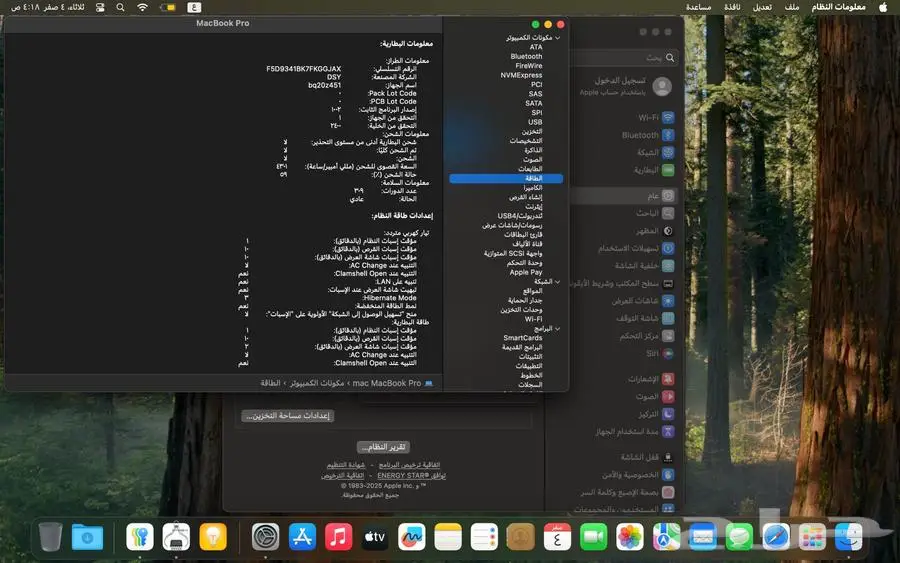Select الكاميرا in System Information sidebar

click(x=533, y=188)
